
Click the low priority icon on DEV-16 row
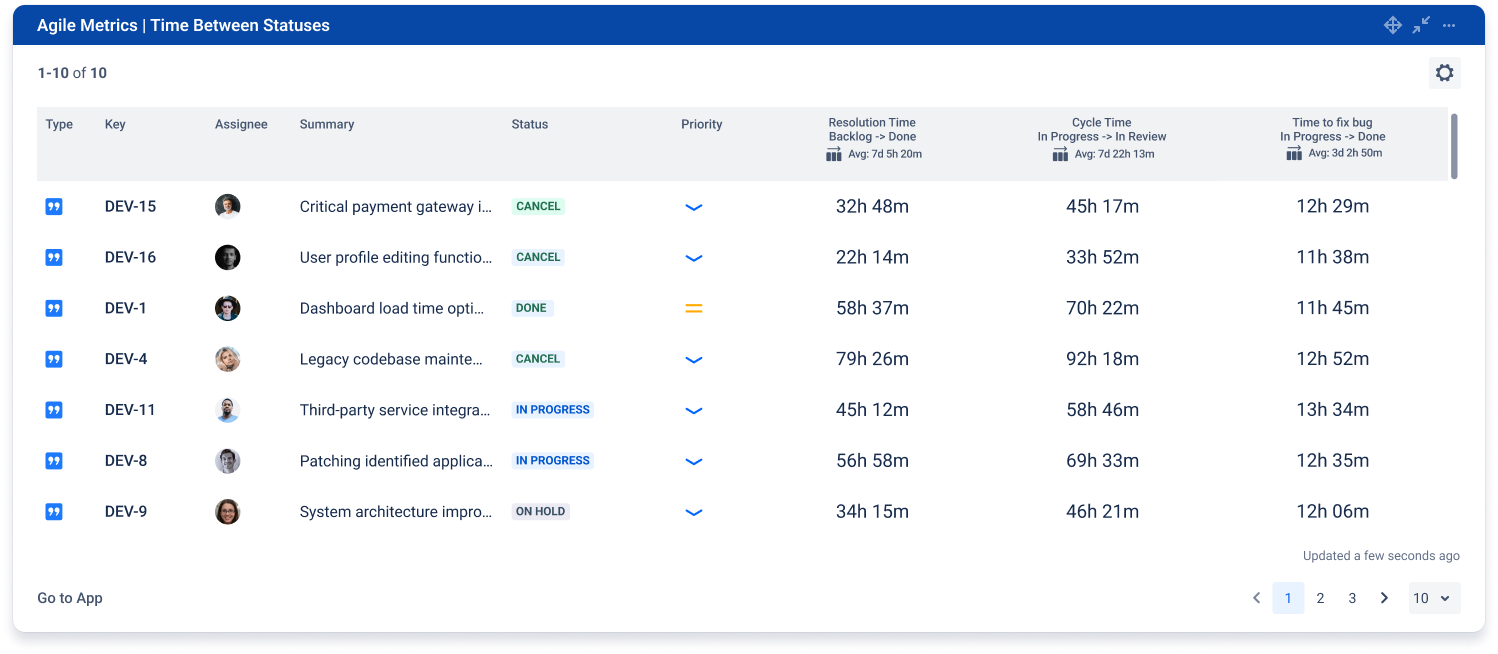(x=694, y=257)
